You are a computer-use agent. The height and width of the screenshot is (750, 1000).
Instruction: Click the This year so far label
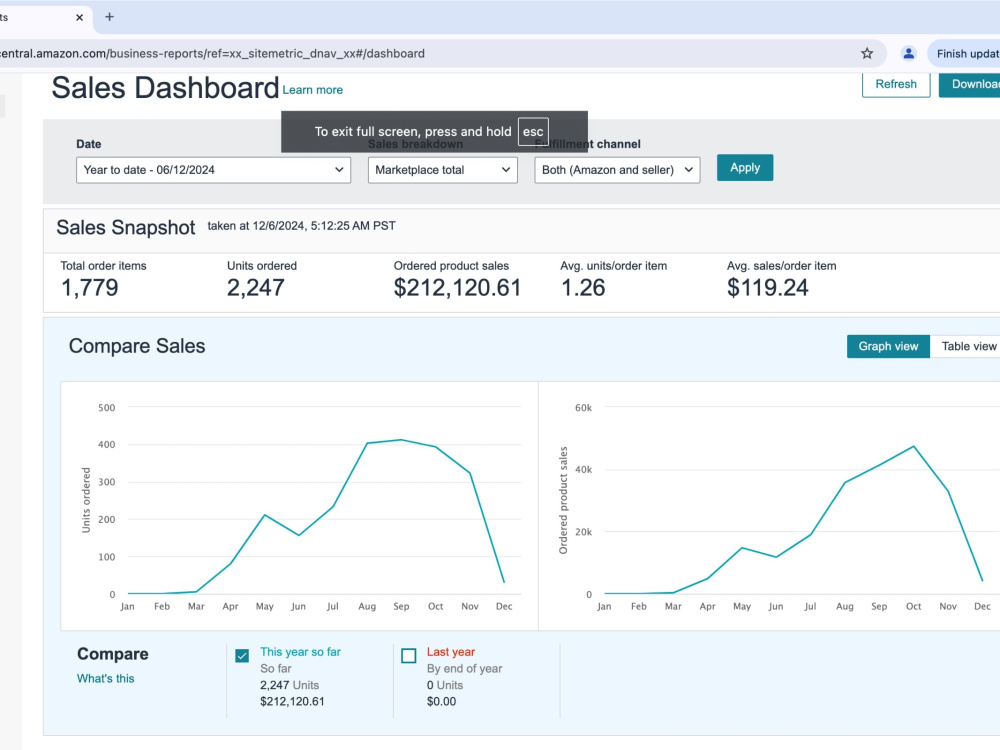pos(300,652)
